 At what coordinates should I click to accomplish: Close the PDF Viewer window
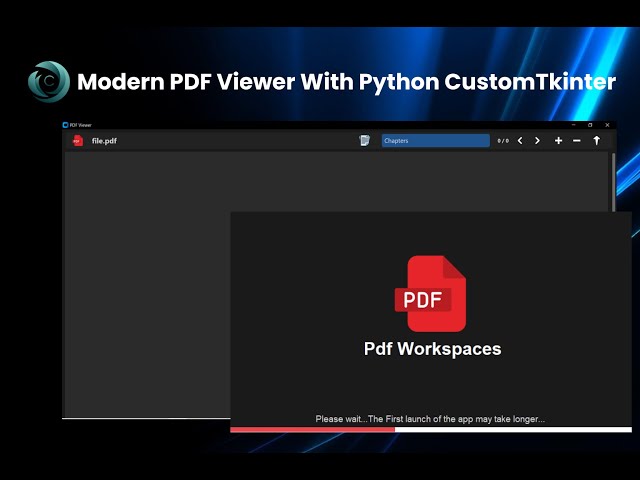tap(607, 125)
